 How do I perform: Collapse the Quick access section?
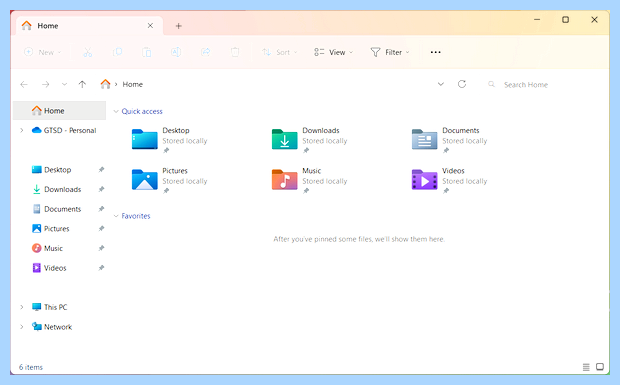pos(116,111)
